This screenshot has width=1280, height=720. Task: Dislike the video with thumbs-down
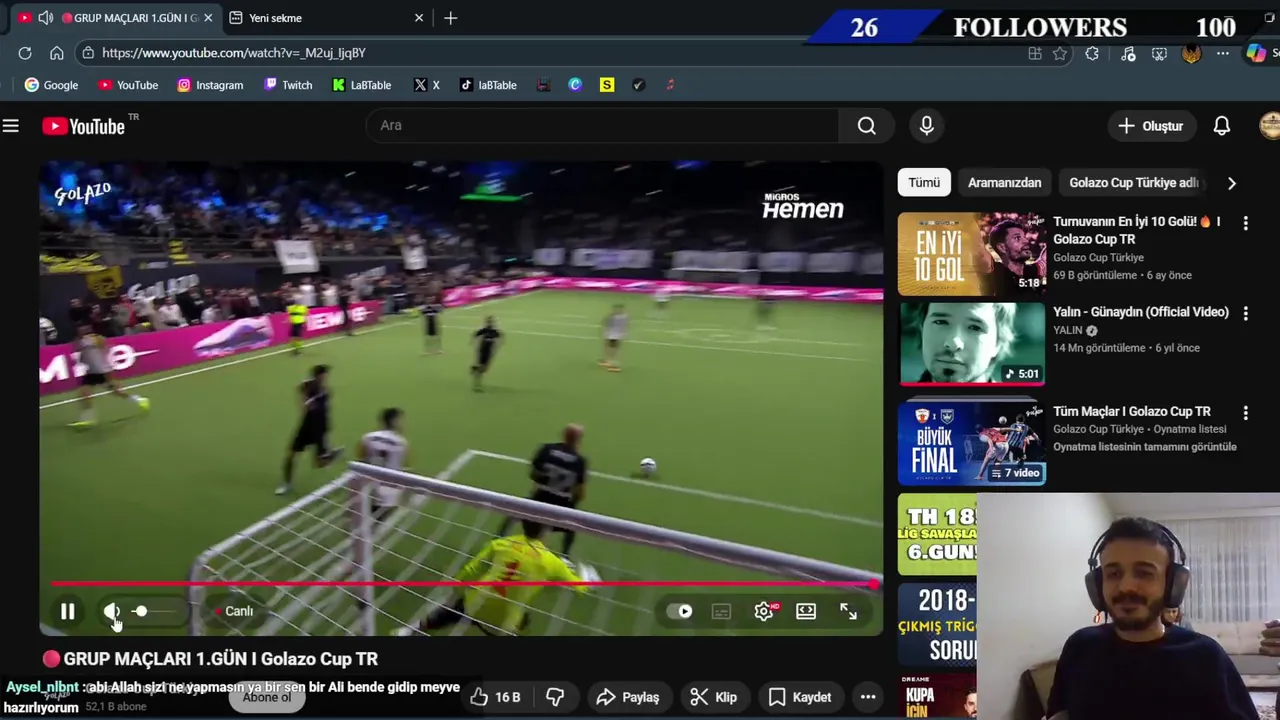(x=555, y=697)
